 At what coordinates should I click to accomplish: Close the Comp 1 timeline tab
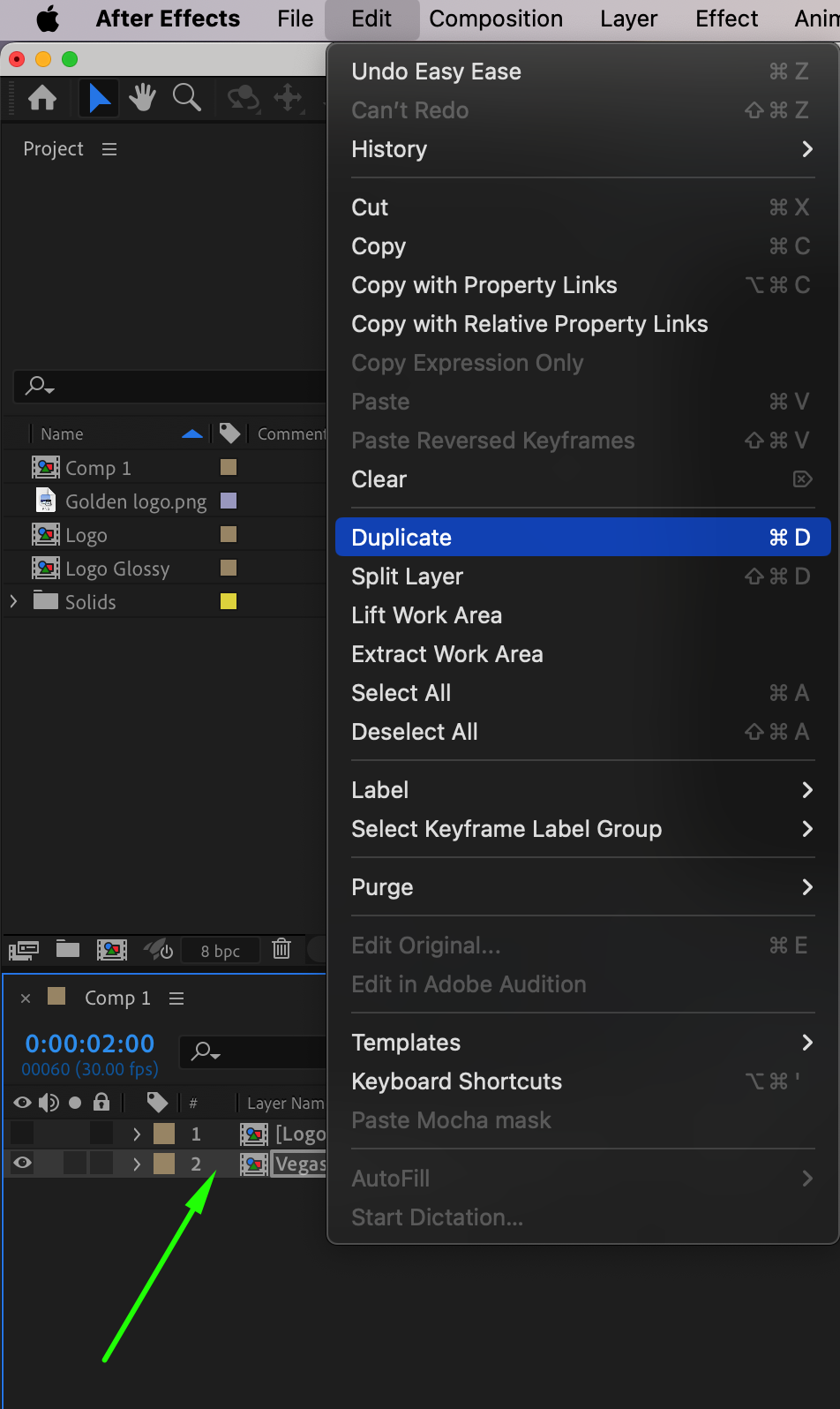point(26,998)
